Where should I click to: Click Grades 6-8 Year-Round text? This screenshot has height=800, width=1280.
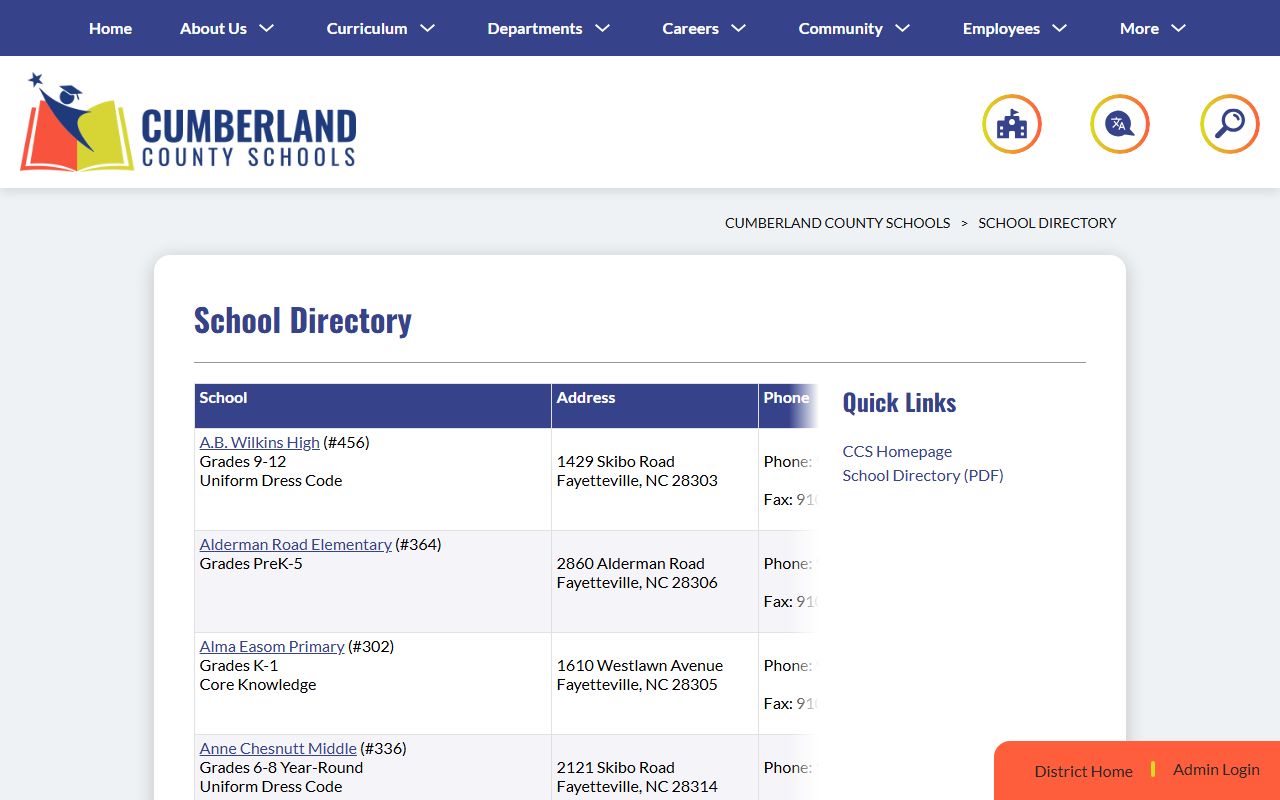pyautogui.click(x=281, y=767)
